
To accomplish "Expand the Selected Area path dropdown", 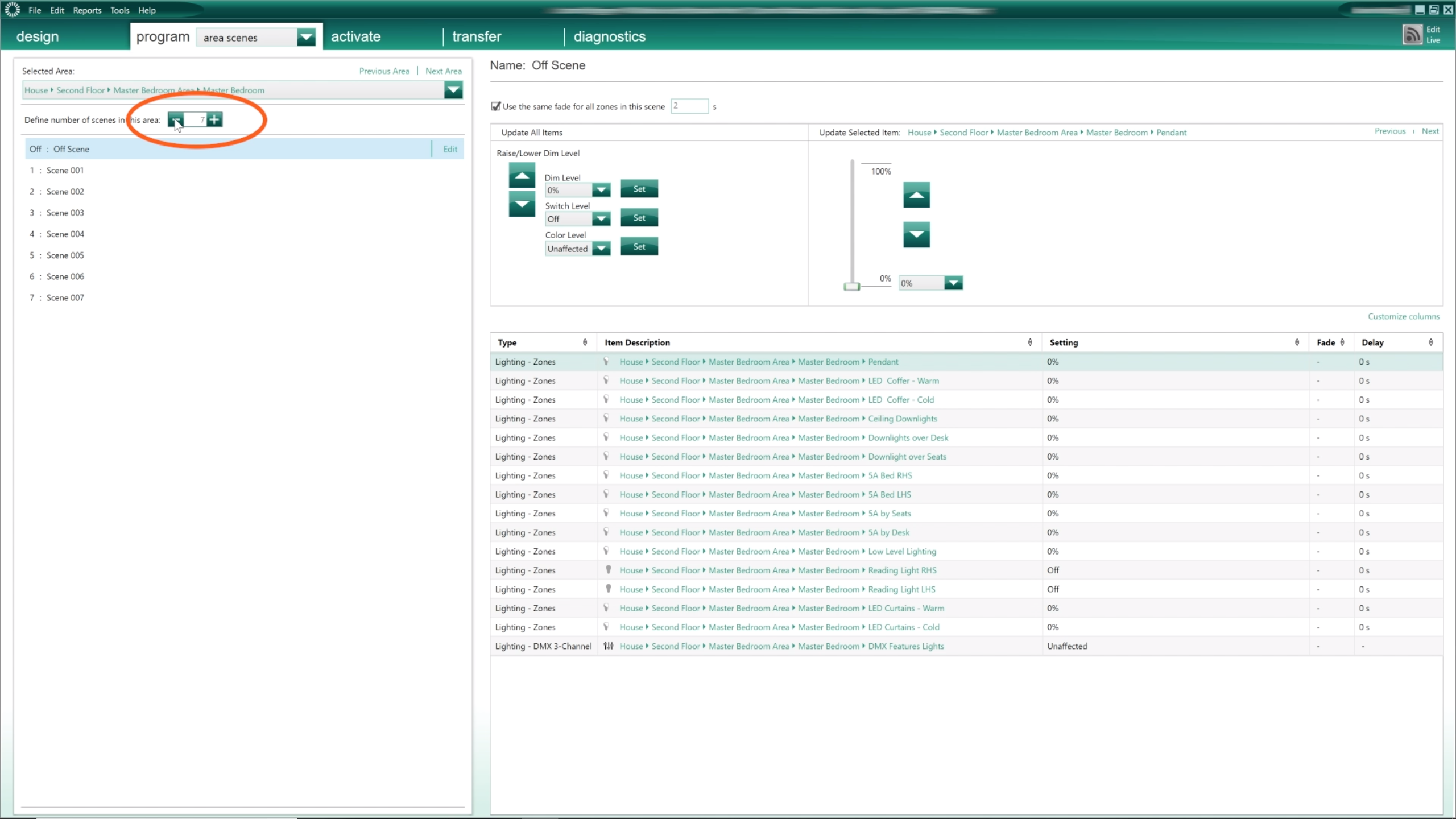I will click(453, 90).
